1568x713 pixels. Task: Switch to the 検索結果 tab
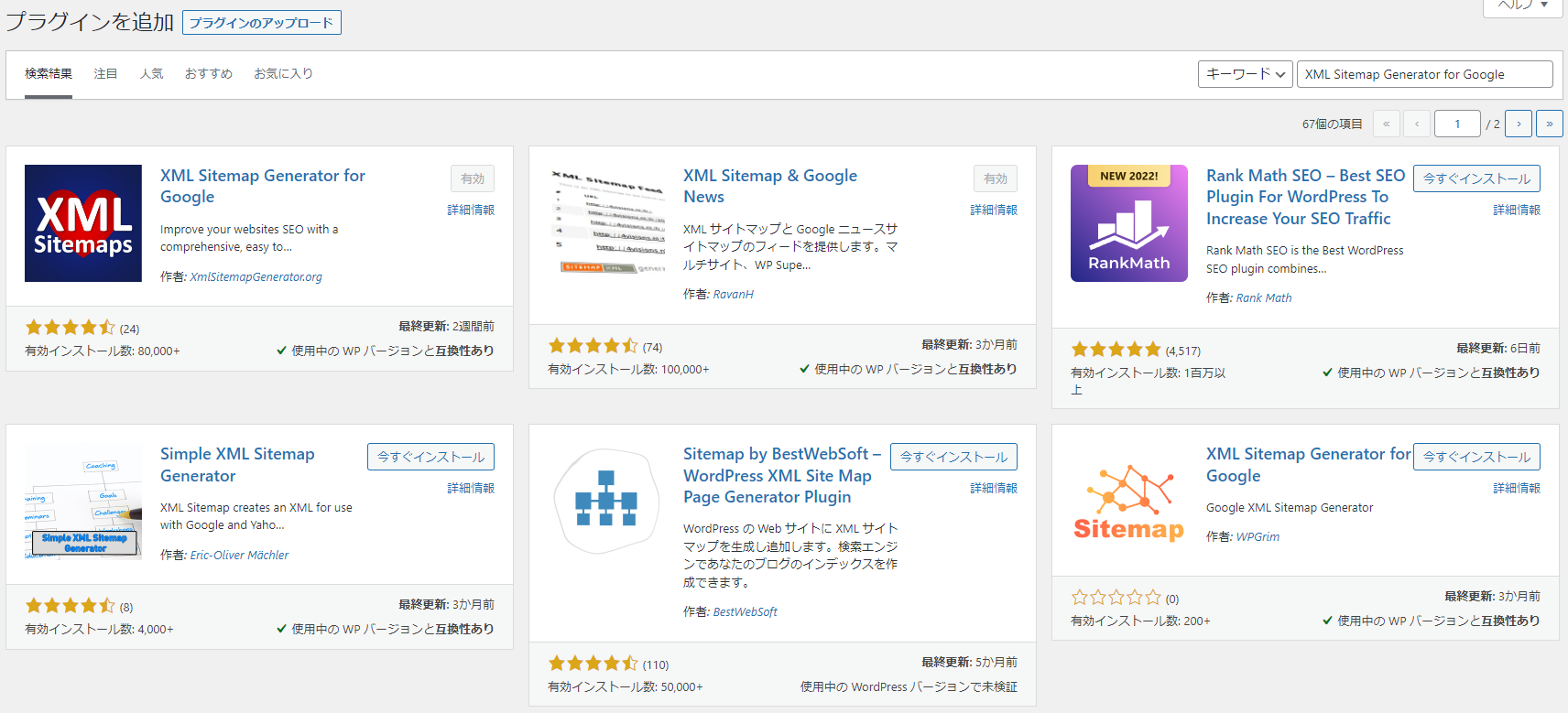tap(49, 74)
